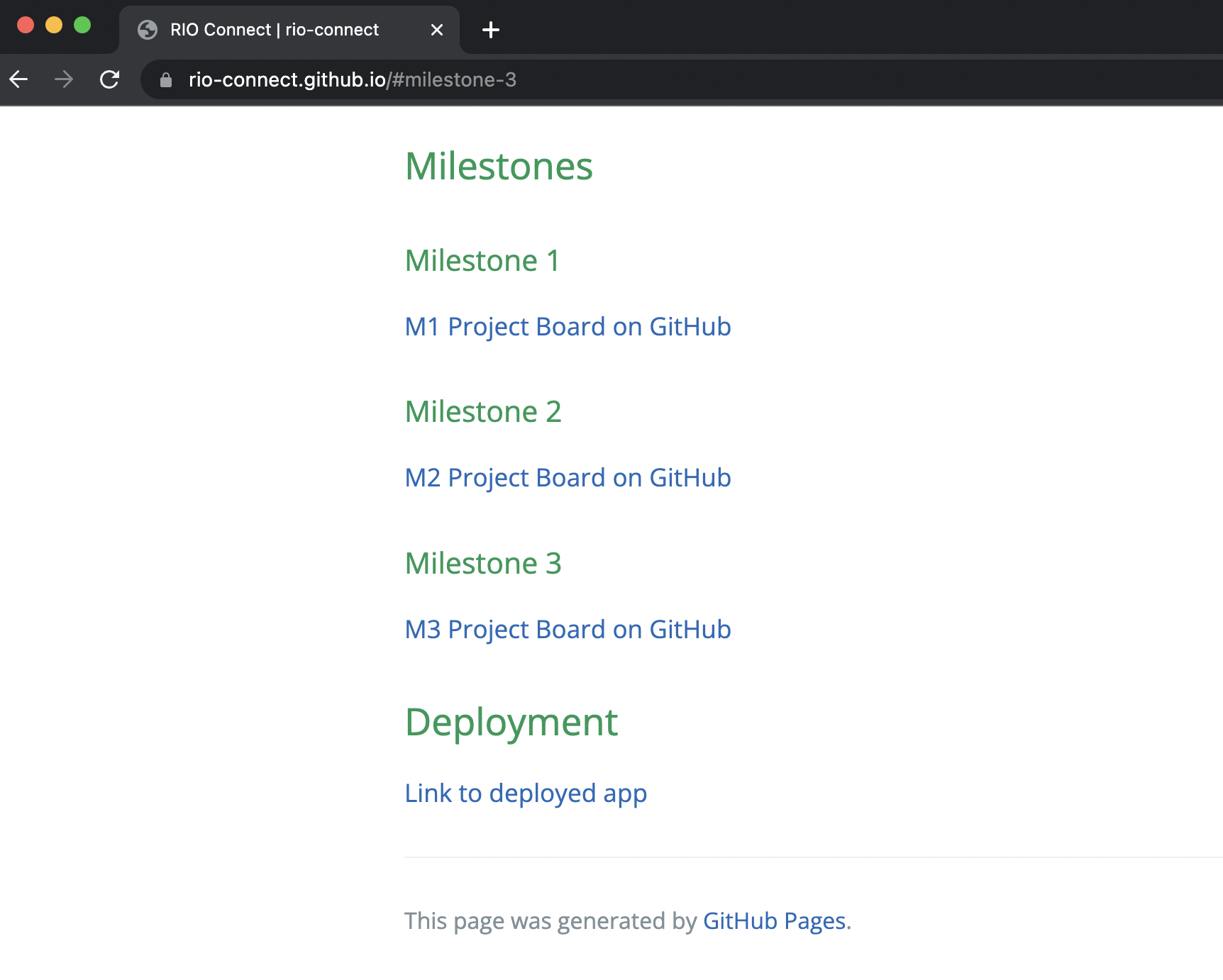Screen dimensions: 1223x980
Task: Open M1 Project Board on GitHub link
Action: (x=568, y=327)
